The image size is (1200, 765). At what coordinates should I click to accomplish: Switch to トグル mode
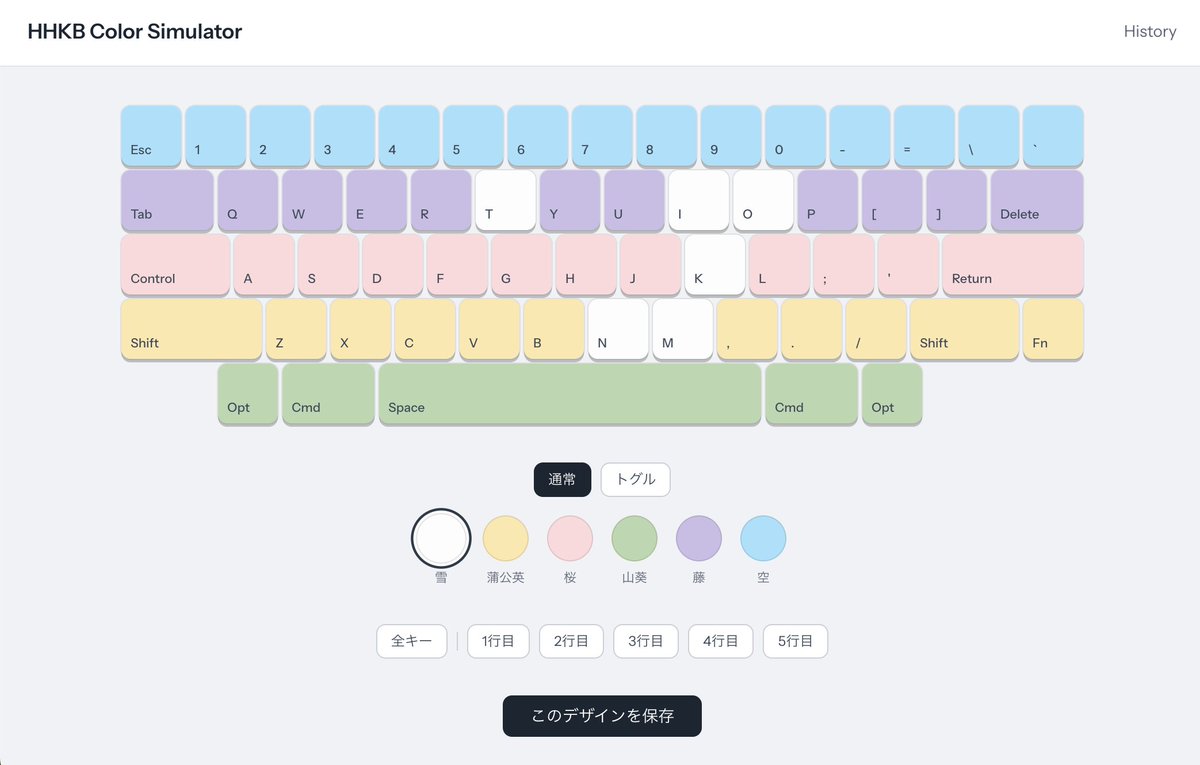635,480
